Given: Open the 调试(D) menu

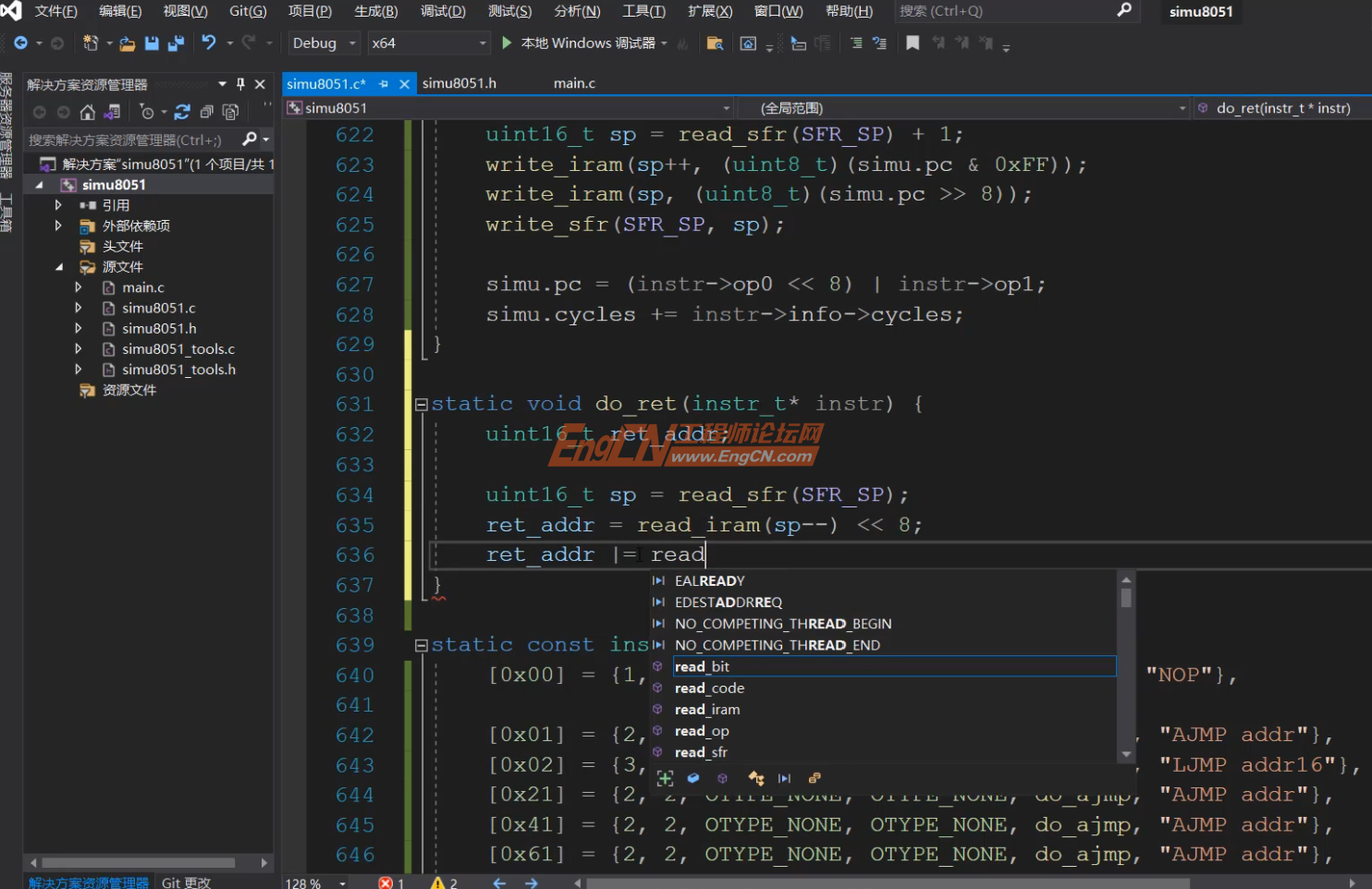Looking at the screenshot, I should [443, 11].
